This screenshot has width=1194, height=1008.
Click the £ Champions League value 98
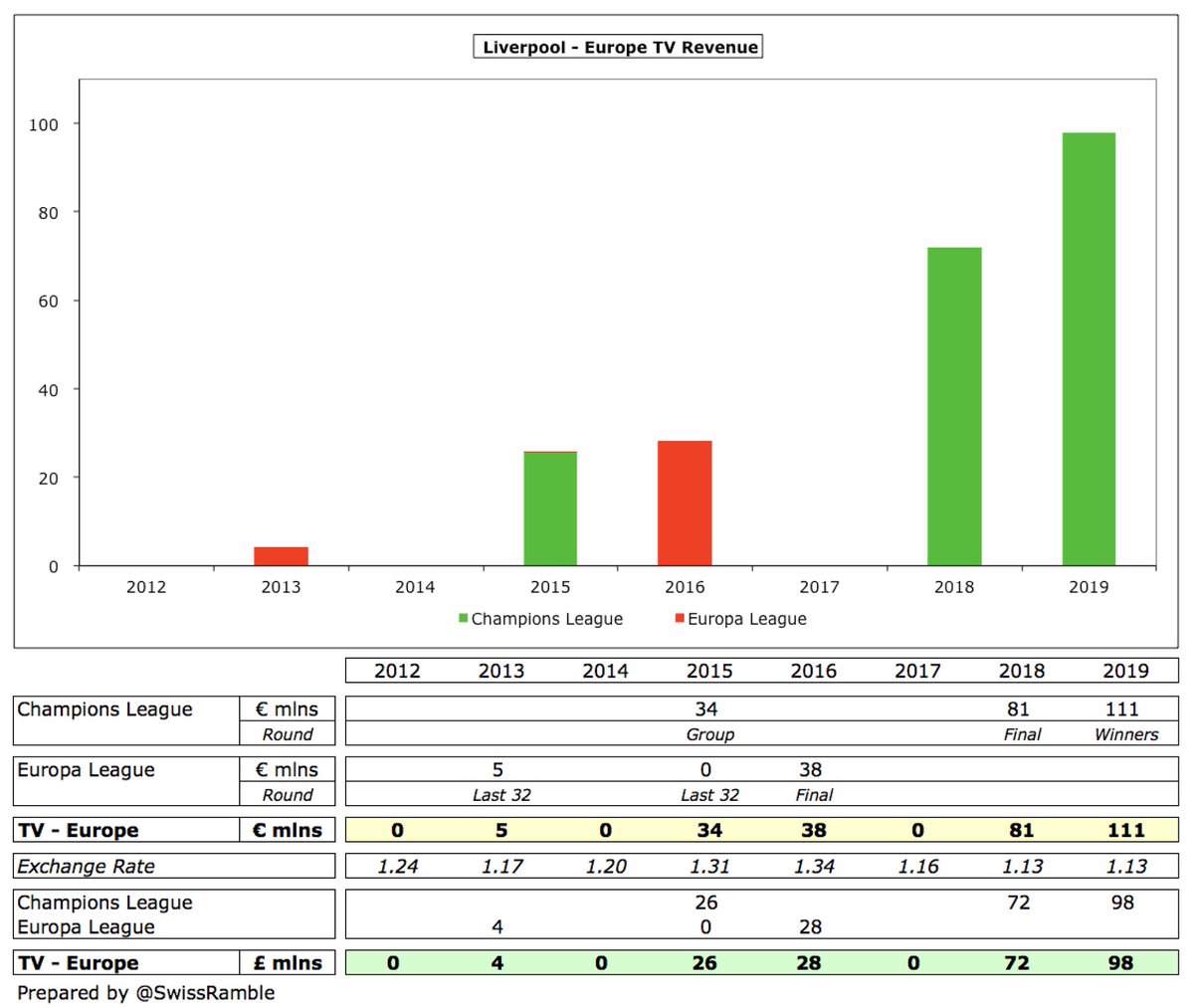(1122, 903)
